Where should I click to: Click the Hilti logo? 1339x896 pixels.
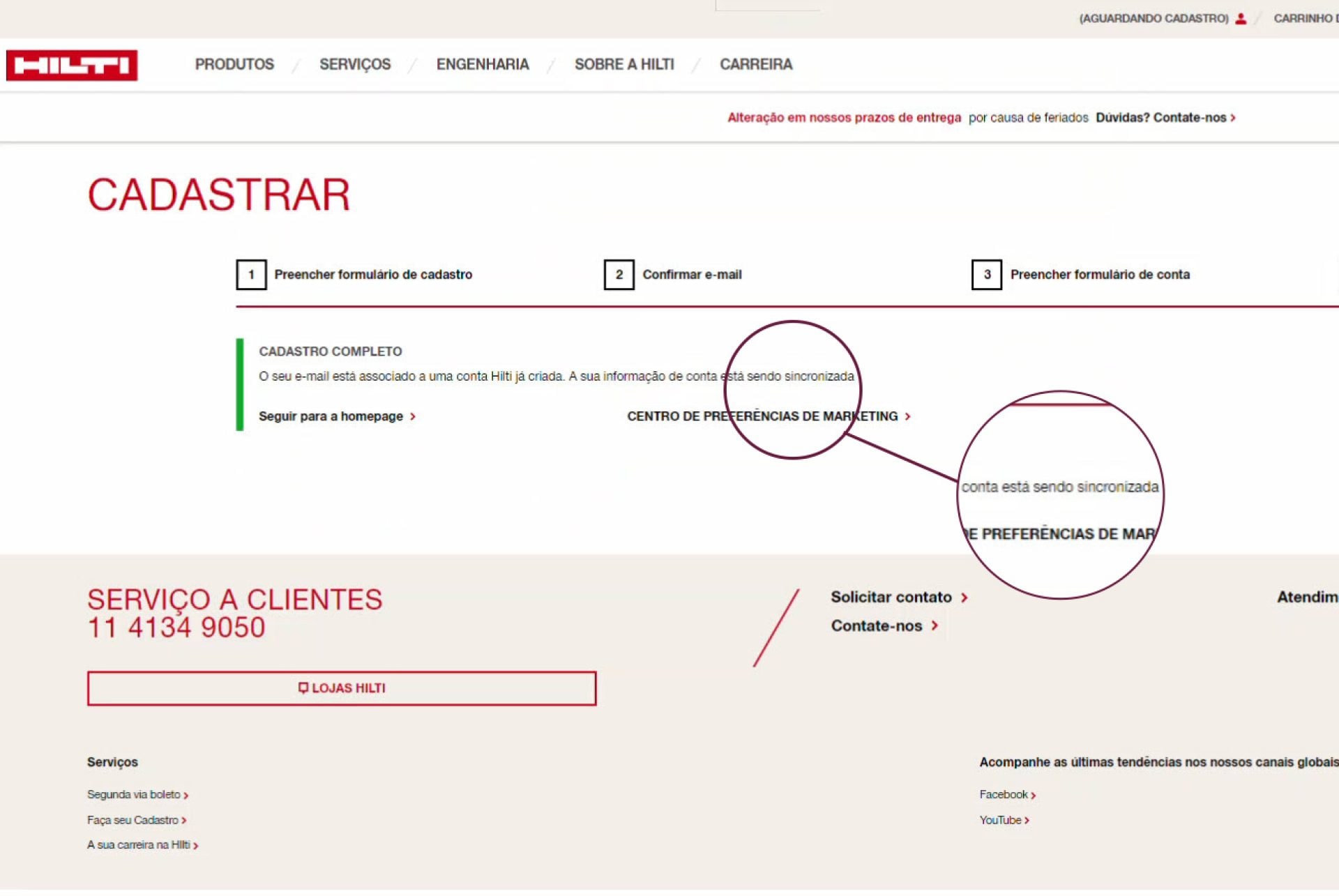(72, 66)
